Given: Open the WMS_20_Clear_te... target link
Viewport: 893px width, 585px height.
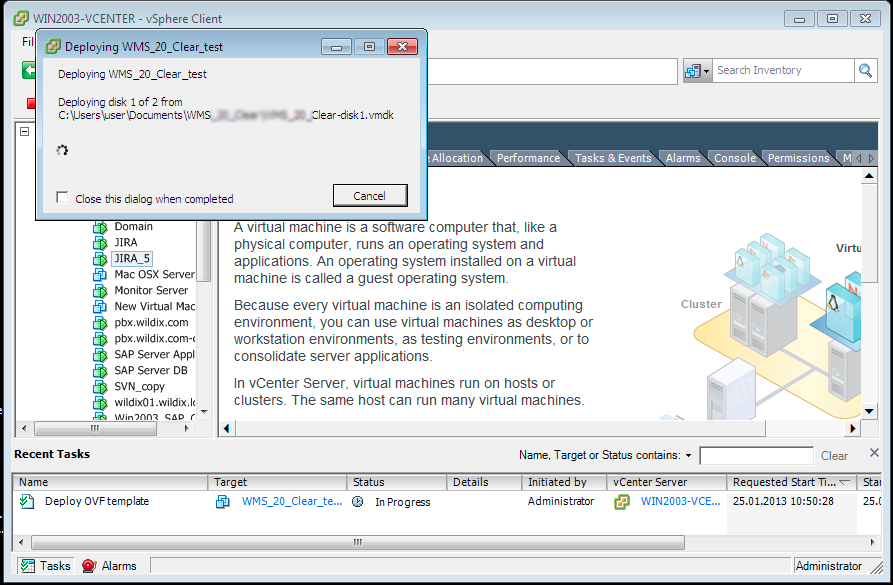Looking at the screenshot, I should 292,501.
